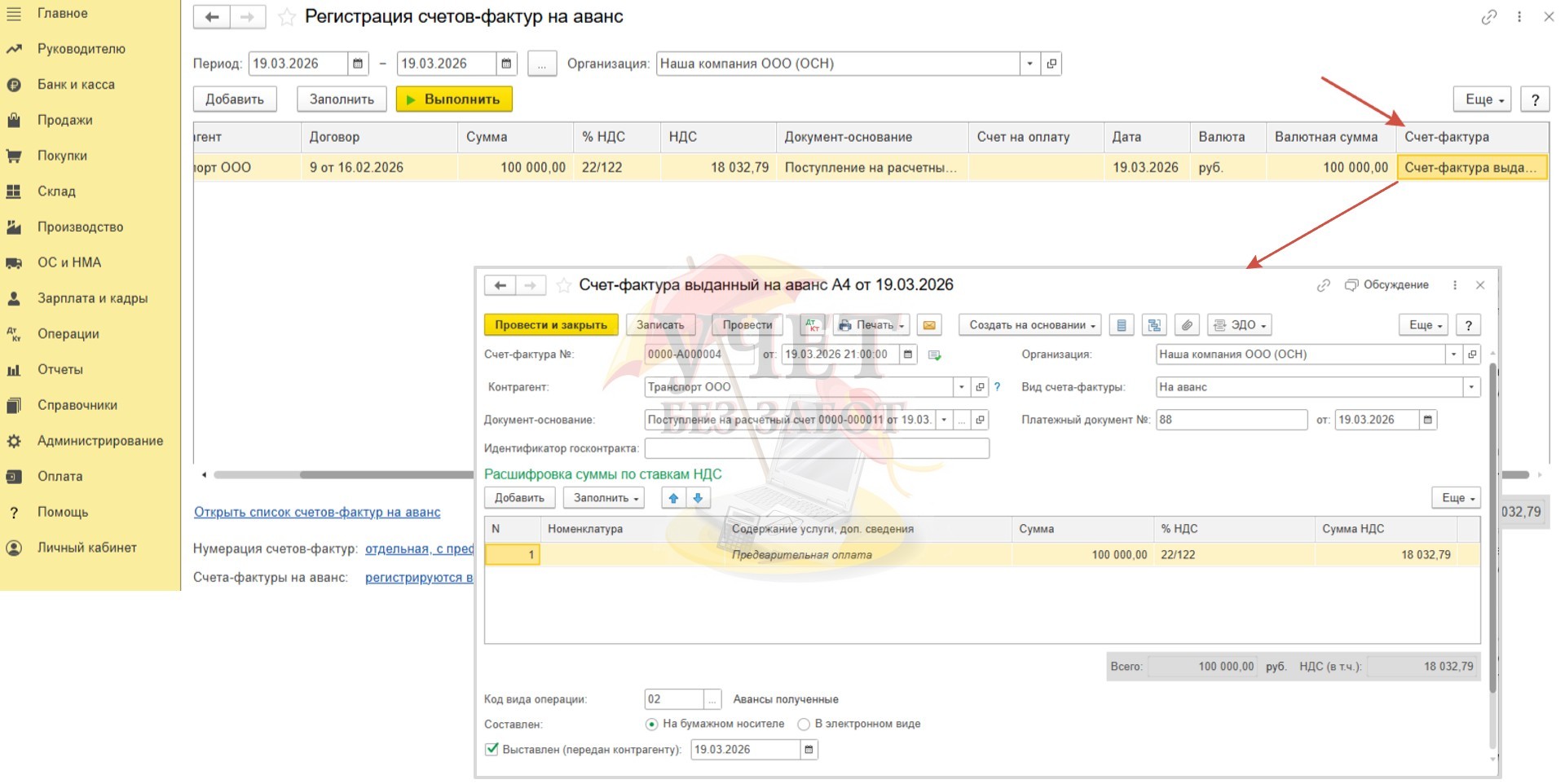
Task: Click the Провести и закрыть button
Action: coord(550,325)
